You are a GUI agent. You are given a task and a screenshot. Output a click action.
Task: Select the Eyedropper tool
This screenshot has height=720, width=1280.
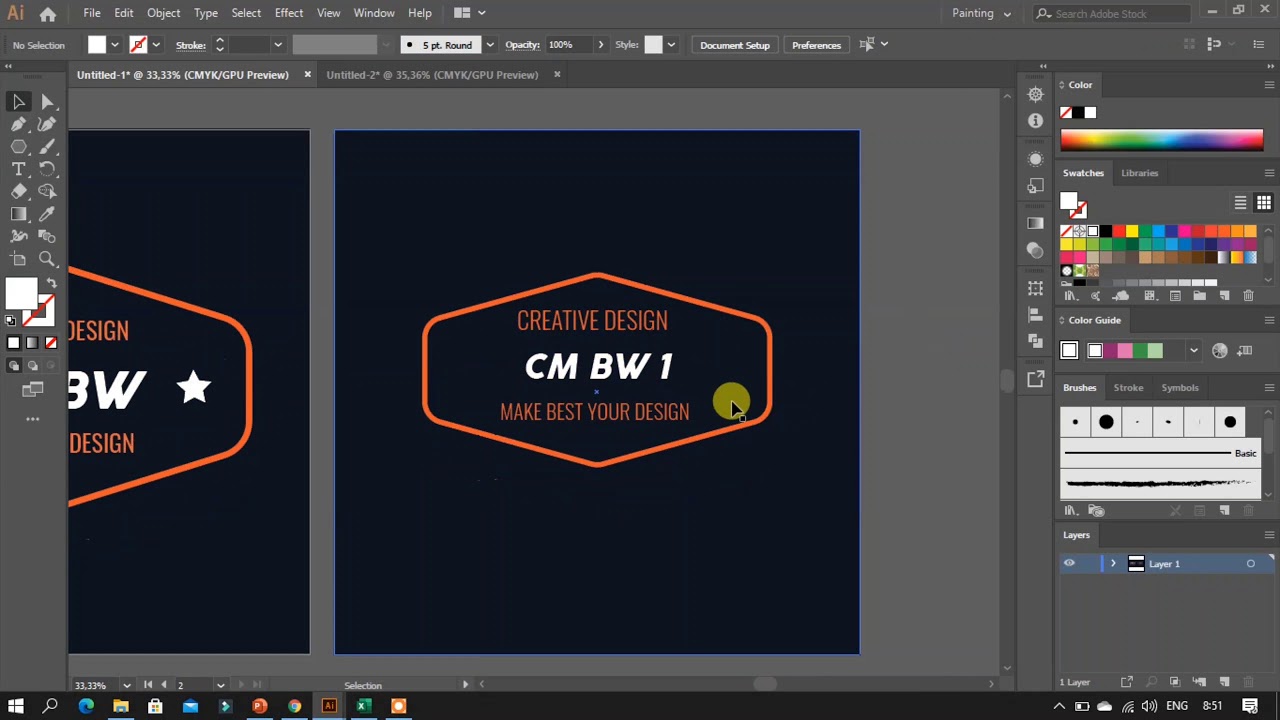coord(47,214)
